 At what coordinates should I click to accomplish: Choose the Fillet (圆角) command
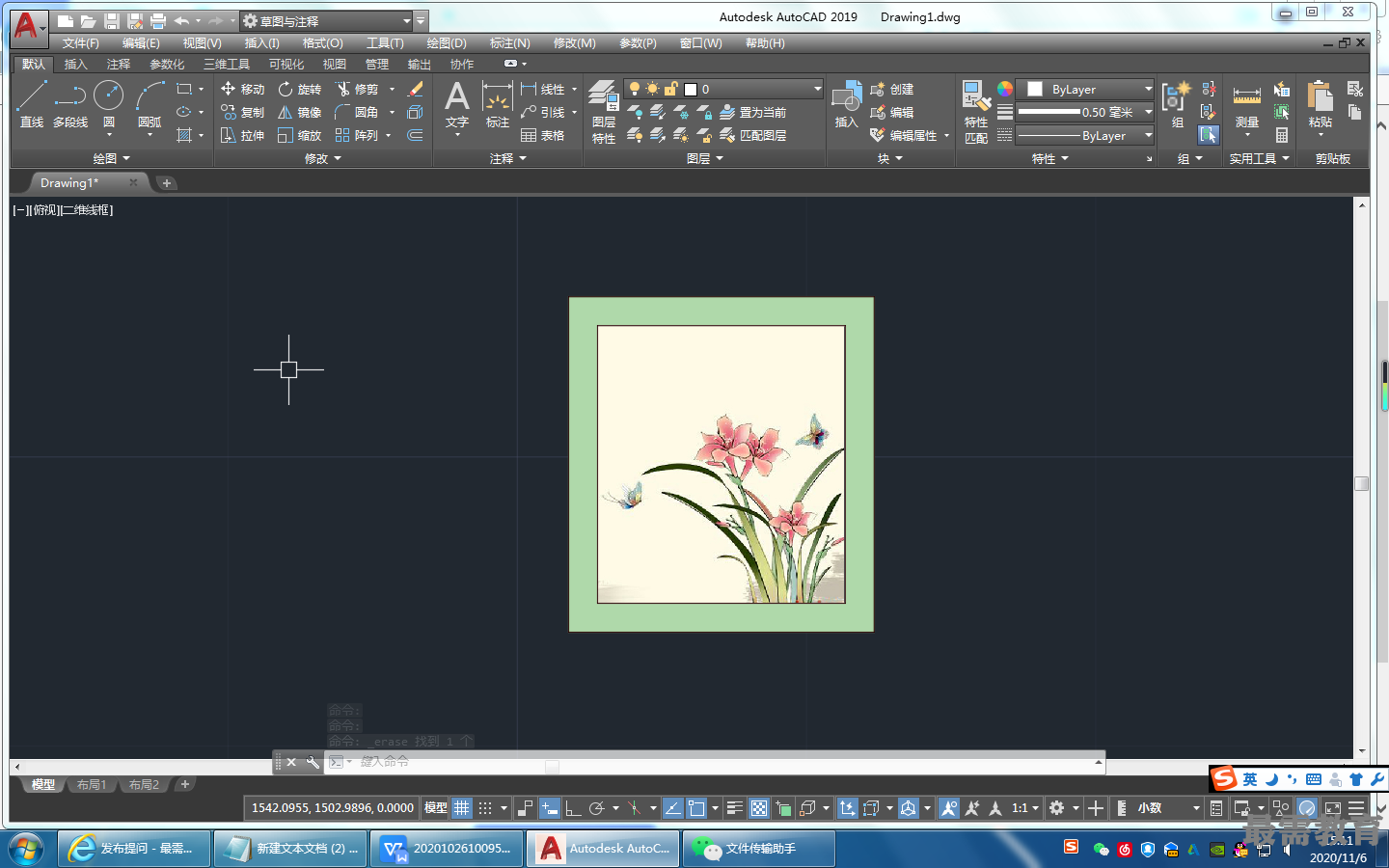tap(356, 112)
